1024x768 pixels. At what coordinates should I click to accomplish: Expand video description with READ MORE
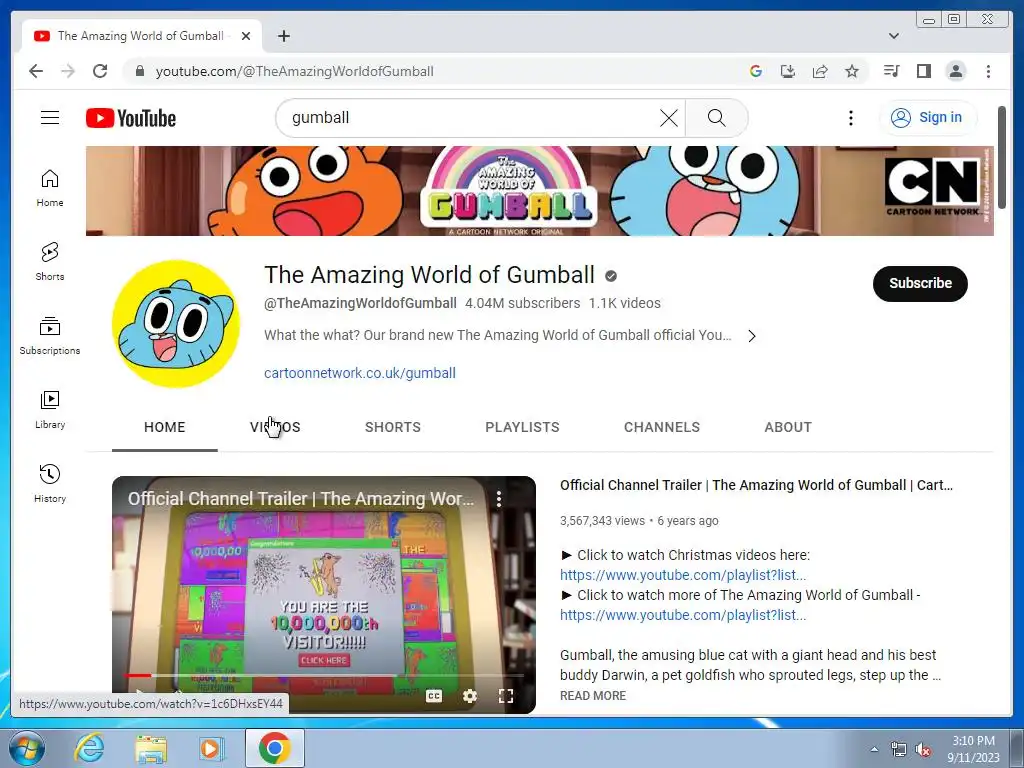(592, 696)
